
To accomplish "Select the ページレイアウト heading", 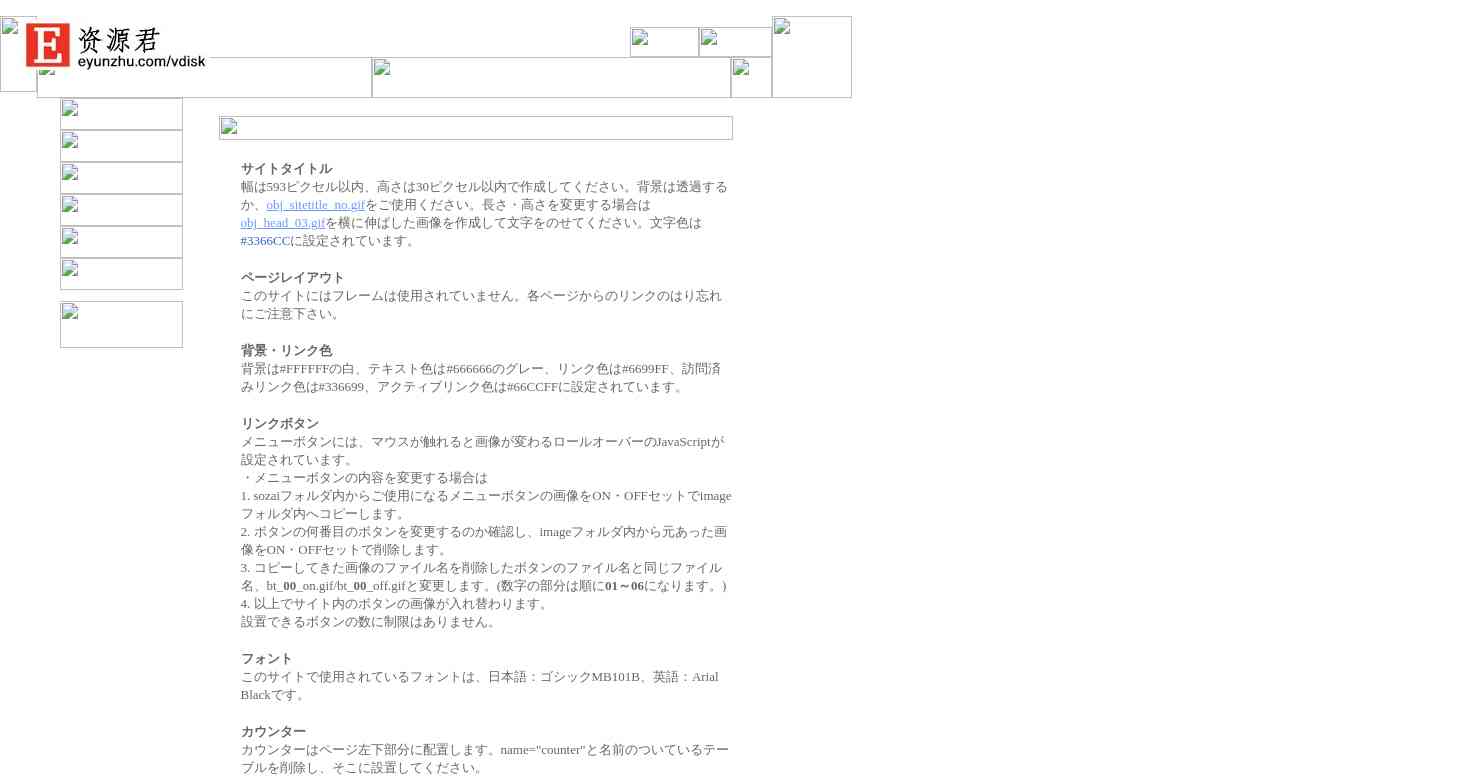I will [293, 278].
